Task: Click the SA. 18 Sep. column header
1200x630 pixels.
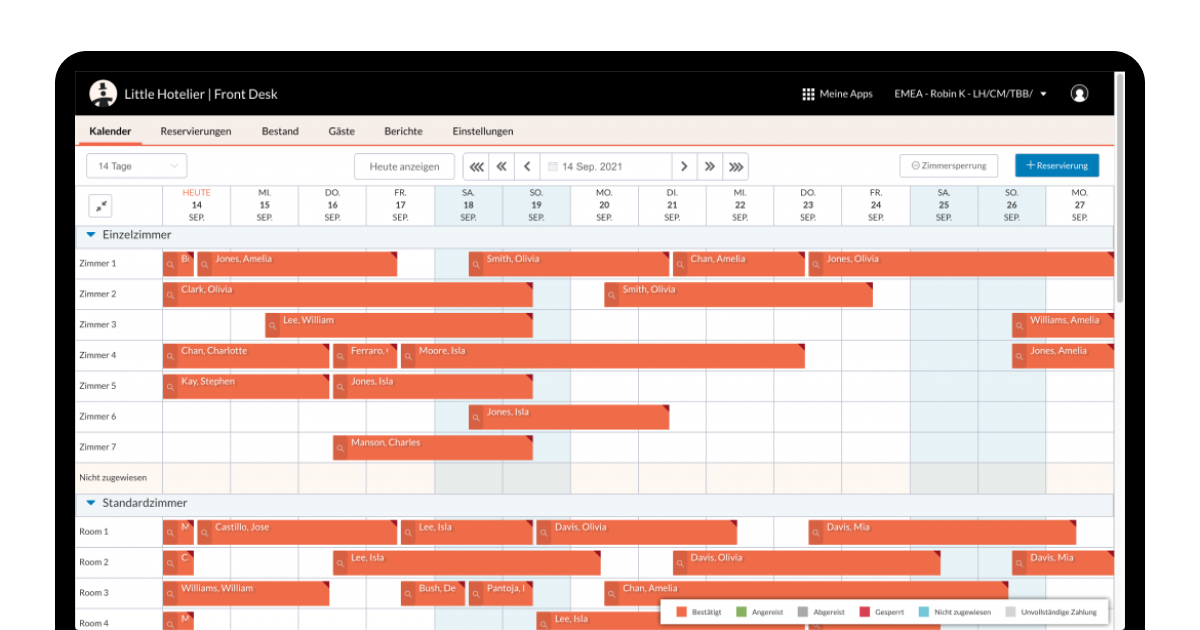Action: (468, 204)
